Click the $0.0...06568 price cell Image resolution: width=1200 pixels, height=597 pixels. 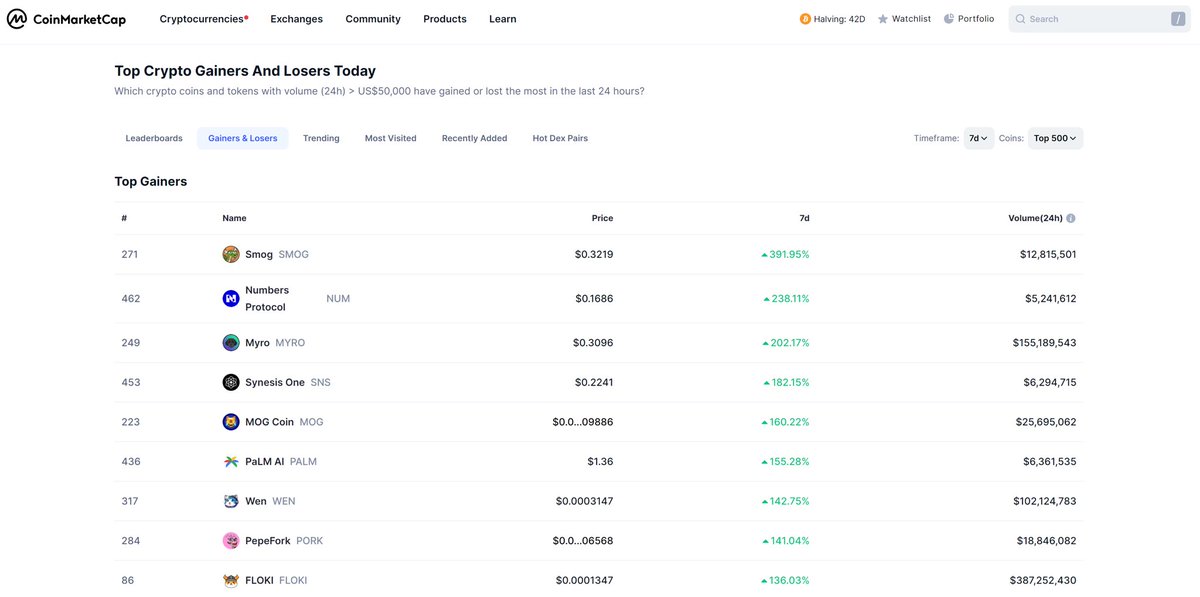point(583,540)
